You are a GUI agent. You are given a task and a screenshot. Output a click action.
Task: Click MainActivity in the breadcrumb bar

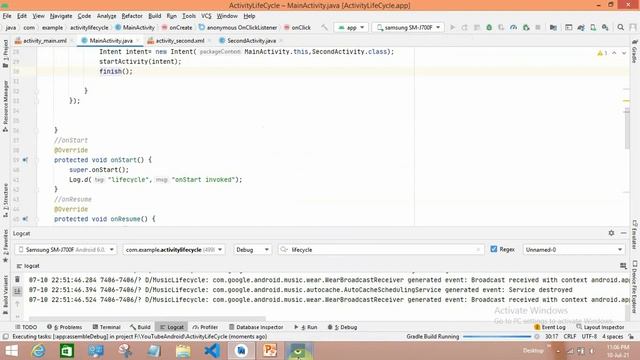pos(135,27)
